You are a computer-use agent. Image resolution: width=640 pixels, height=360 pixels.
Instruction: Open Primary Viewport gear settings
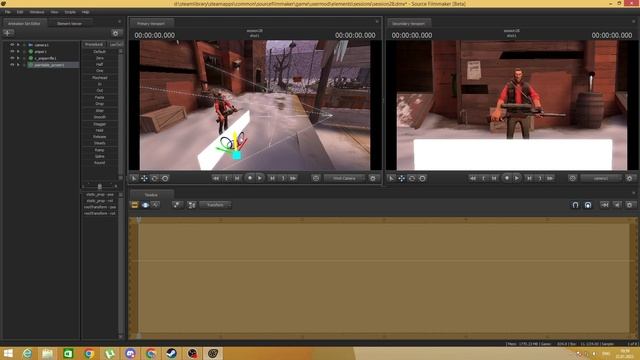373,178
